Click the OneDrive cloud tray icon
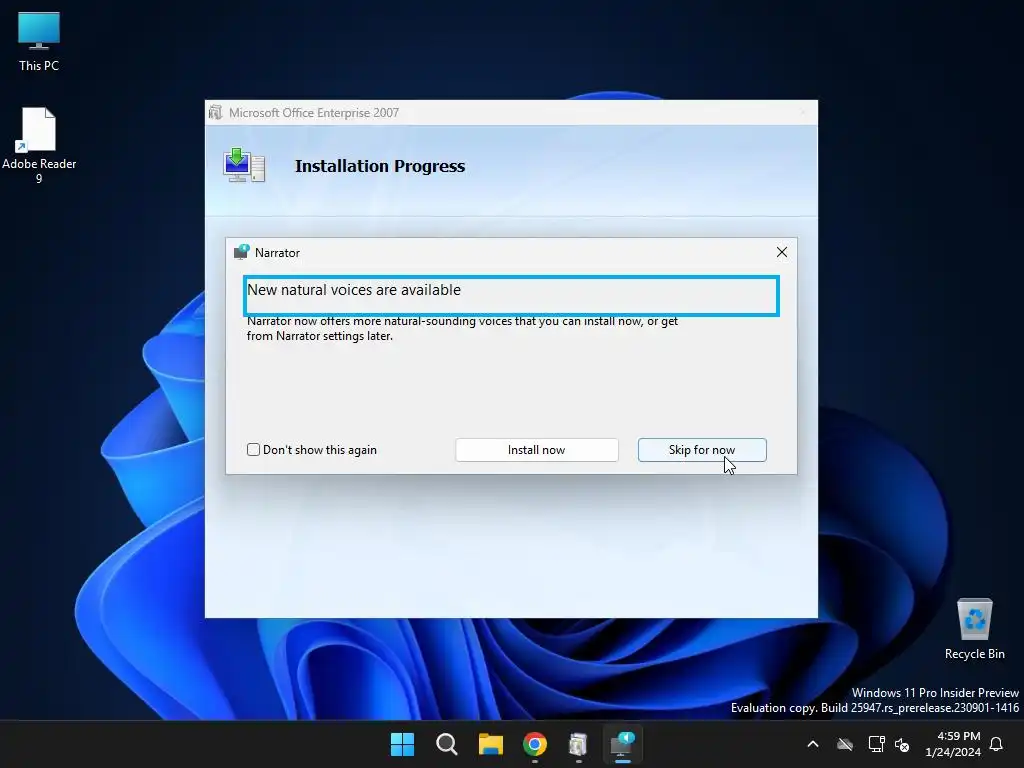 pyautogui.click(x=845, y=744)
